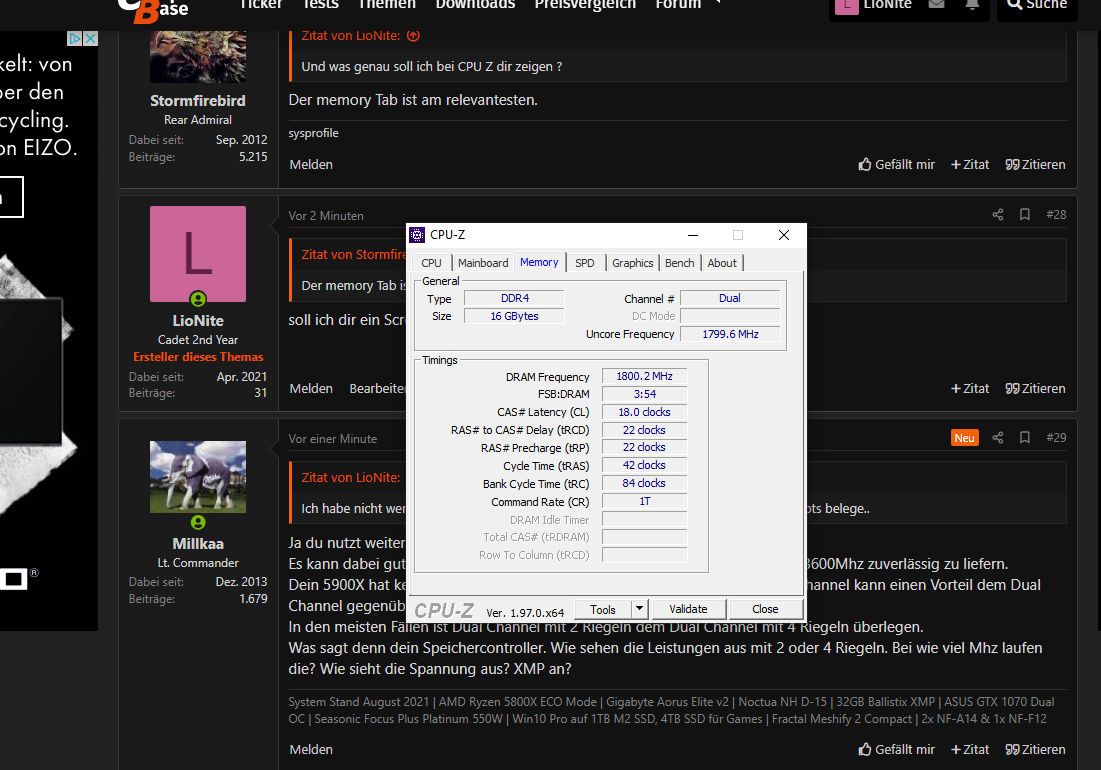
Task: Report Millkaa's post via Melden
Action: pos(311,750)
